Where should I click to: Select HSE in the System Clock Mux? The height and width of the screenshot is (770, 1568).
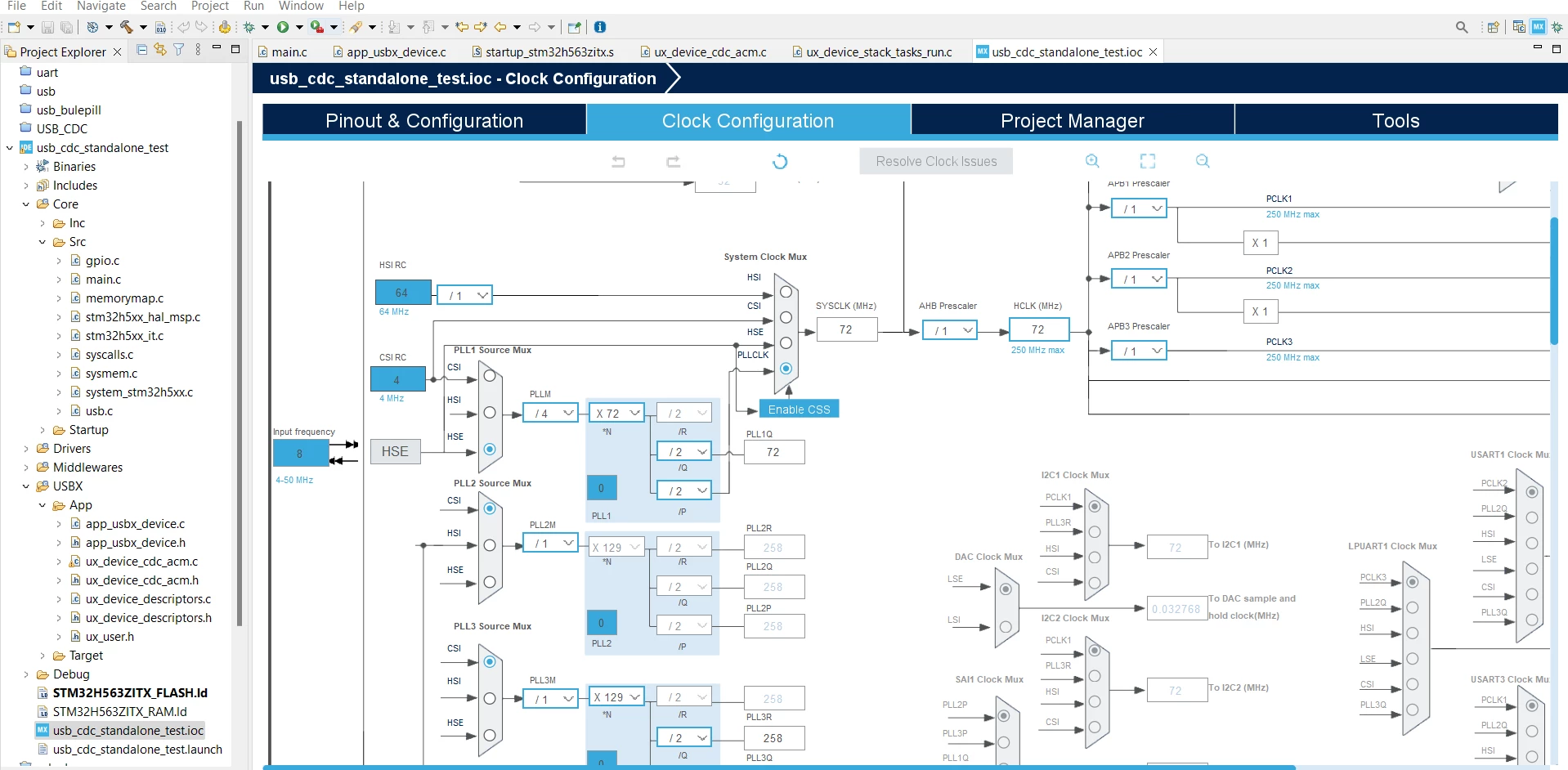pos(786,342)
